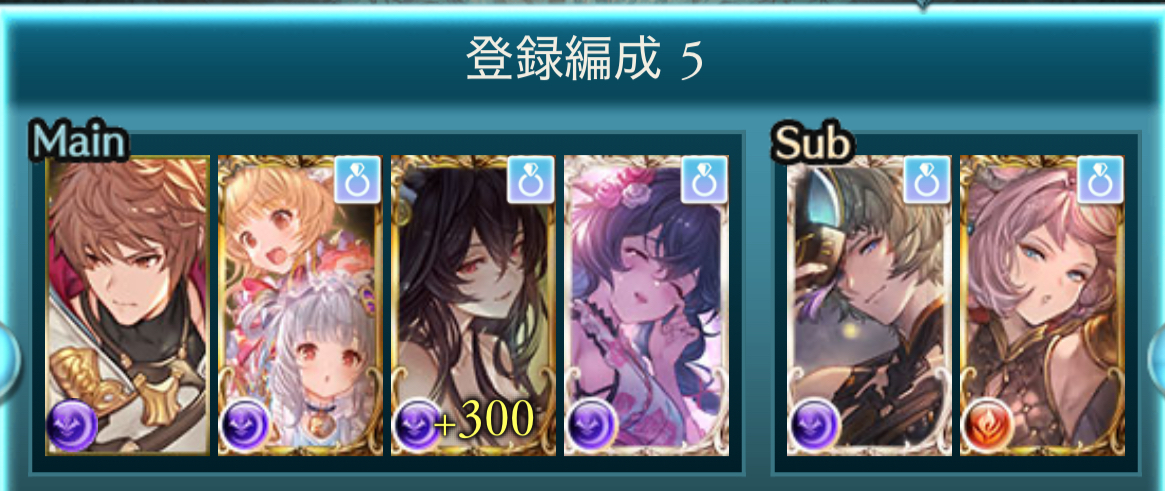Click the dark element icon on the brown-haired hero
The width and height of the screenshot is (1165, 491).
72,425
